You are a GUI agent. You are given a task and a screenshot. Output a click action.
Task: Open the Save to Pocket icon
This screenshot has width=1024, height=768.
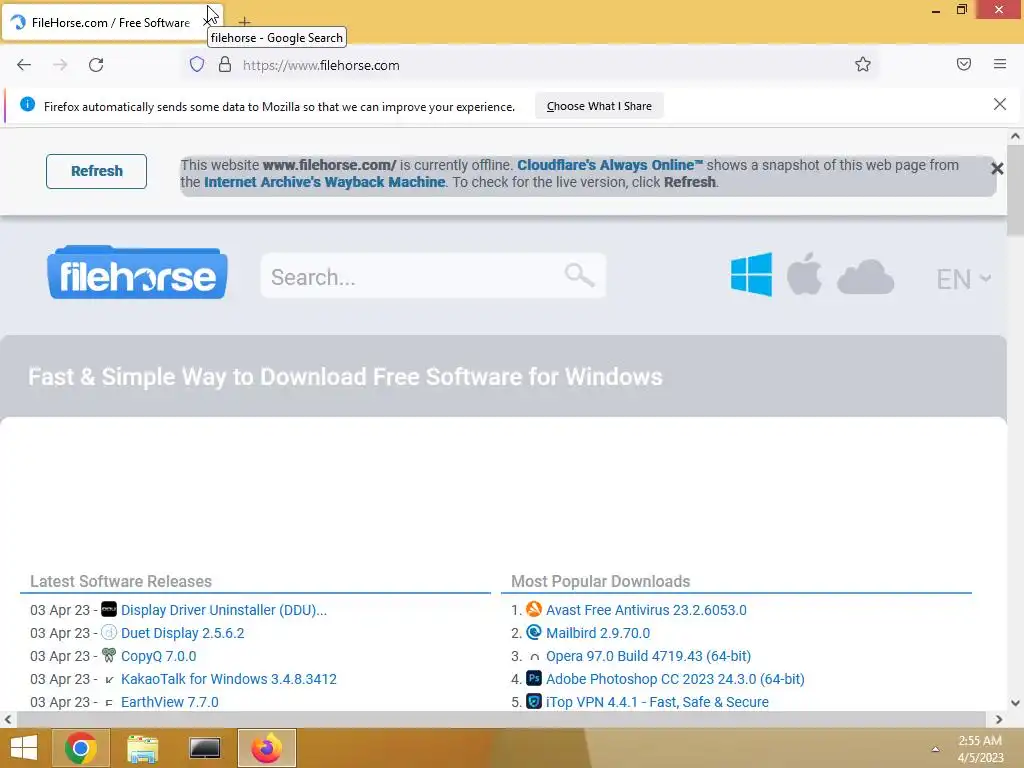[x=964, y=64]
